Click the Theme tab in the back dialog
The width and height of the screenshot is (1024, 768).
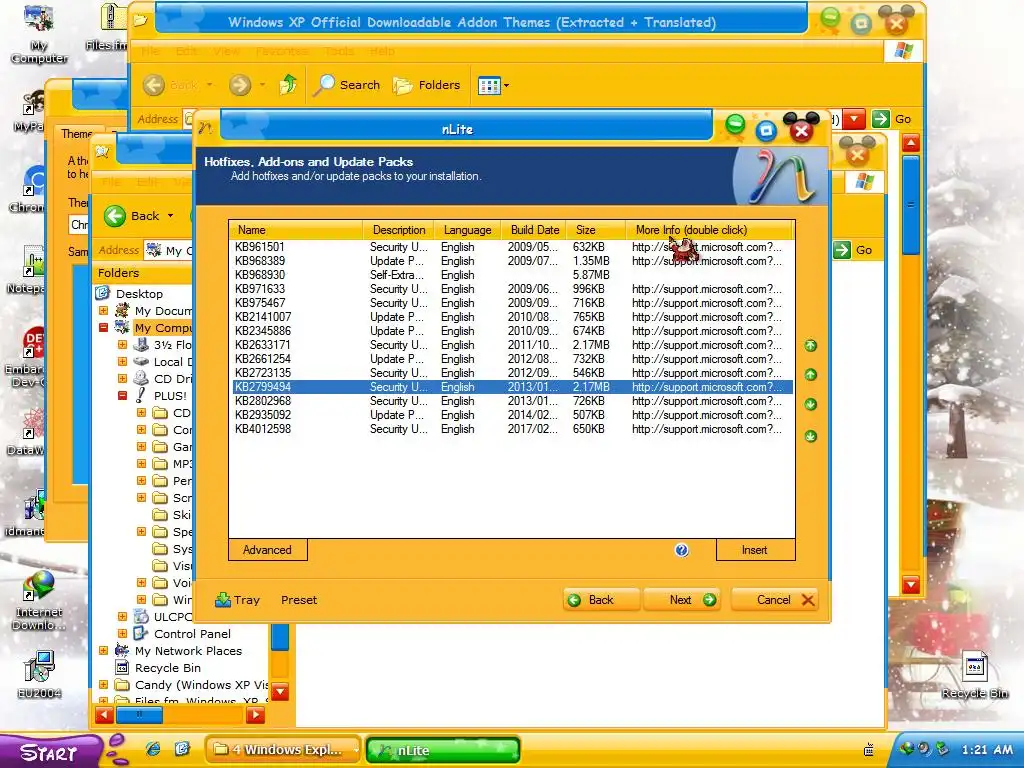tap(78, 134)
